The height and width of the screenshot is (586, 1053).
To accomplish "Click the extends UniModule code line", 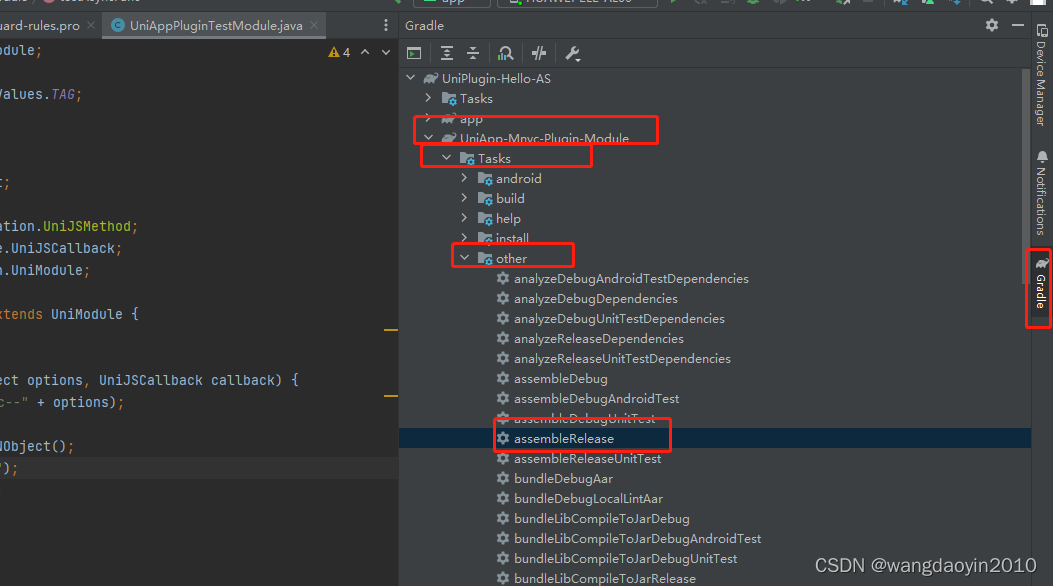I will [x=69, y=314].
